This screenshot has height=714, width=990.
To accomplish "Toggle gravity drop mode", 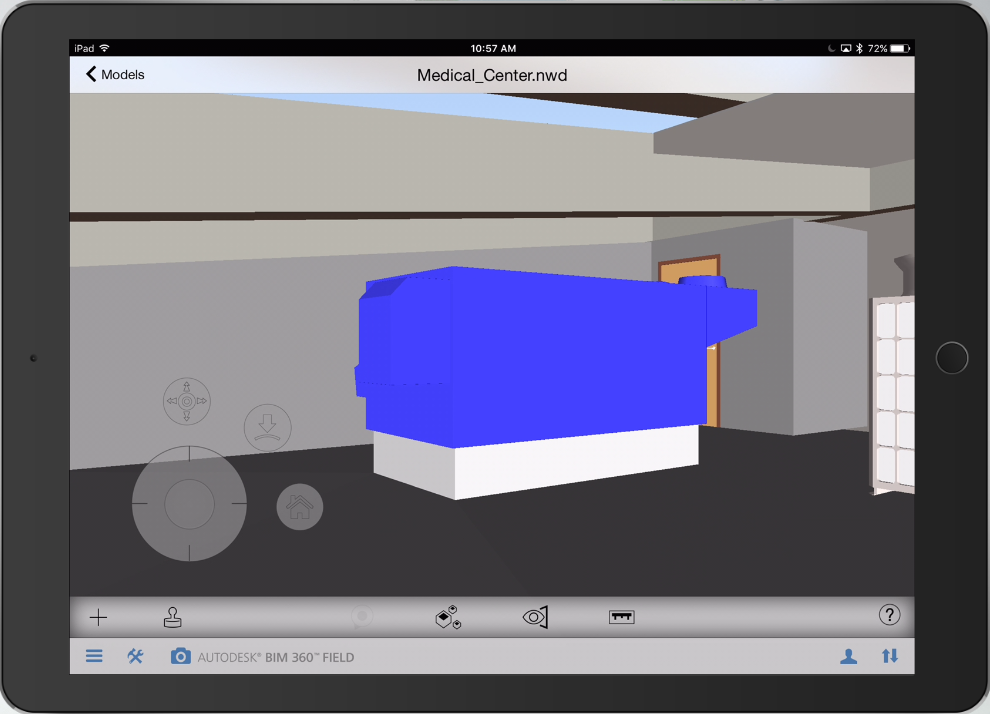I will (x=267, y=427).
